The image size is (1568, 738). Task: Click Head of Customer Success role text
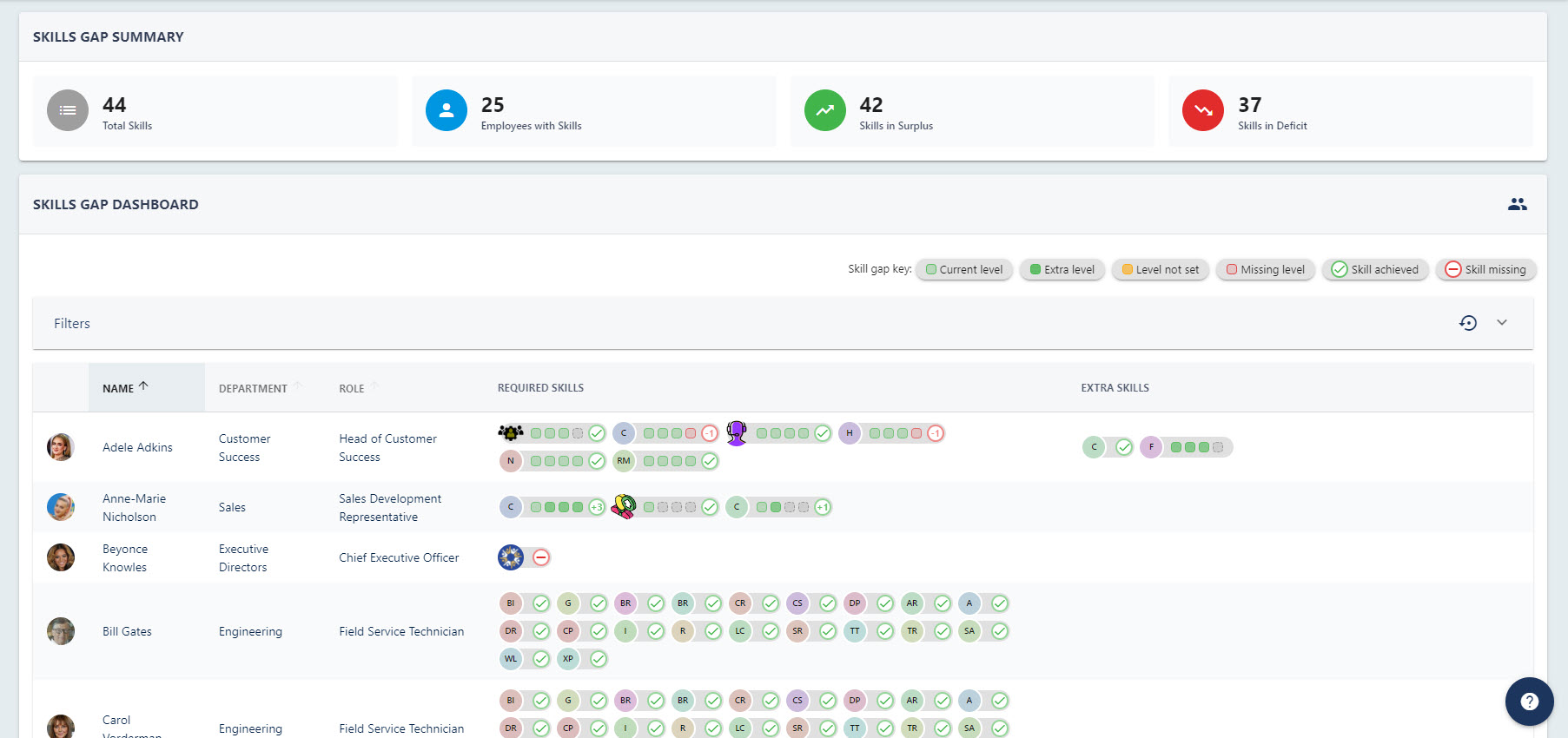(388, 447)
